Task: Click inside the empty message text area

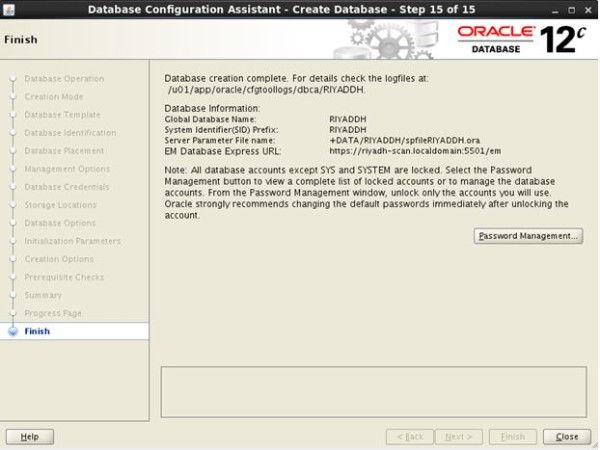Action: click(x=374, y=392)
